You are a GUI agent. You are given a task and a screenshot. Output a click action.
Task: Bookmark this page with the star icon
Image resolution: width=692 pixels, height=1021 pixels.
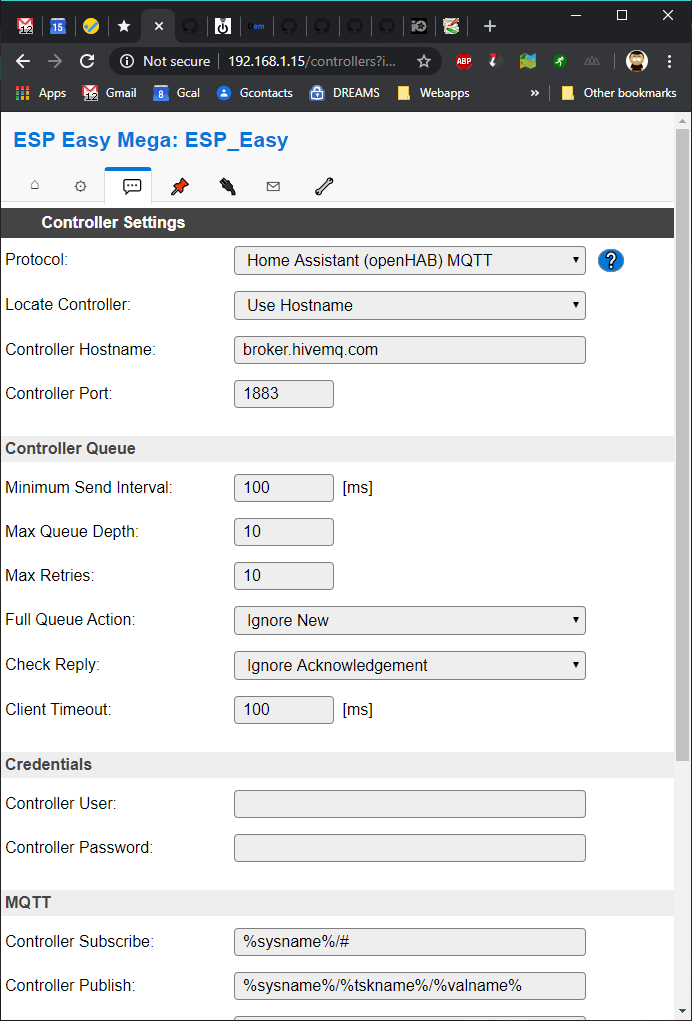click(x=424, y=61)
